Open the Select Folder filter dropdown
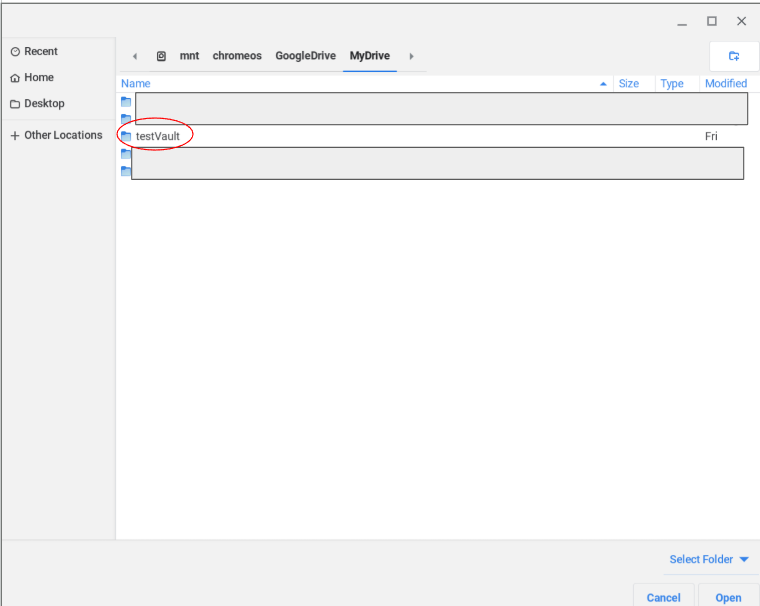760x606 pixels. [709, 559]
